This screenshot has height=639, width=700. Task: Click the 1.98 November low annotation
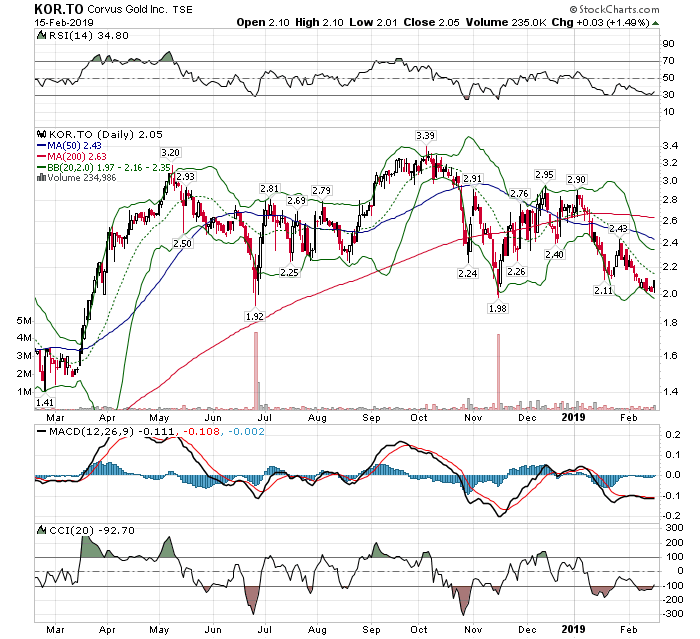pyautogui.click(x=498, y=308)
